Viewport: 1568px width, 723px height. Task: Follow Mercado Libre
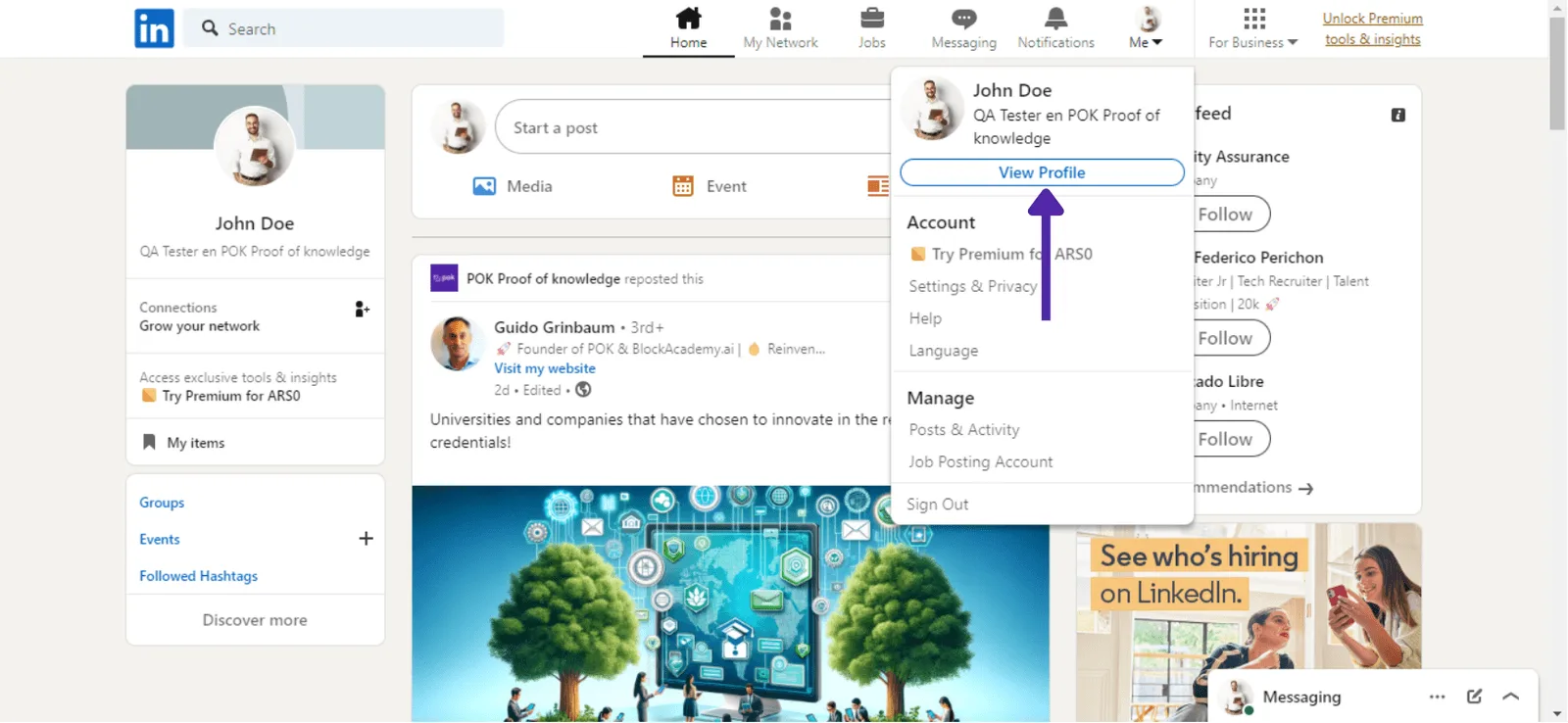pyautogui.click(x=1230, y=439)
